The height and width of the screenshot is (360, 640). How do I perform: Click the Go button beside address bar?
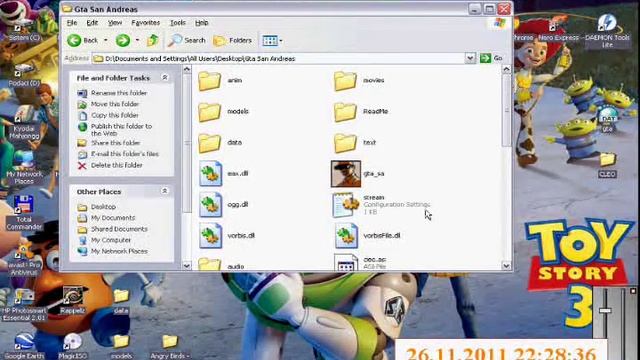click(x=491, y=58)
